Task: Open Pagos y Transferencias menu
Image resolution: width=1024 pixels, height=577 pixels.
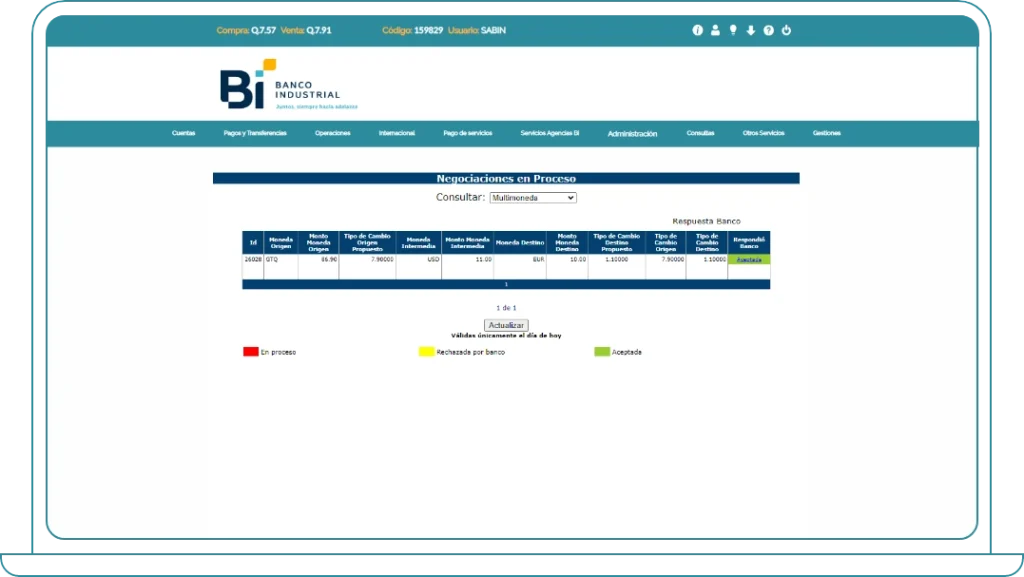Action: [255, 133]
